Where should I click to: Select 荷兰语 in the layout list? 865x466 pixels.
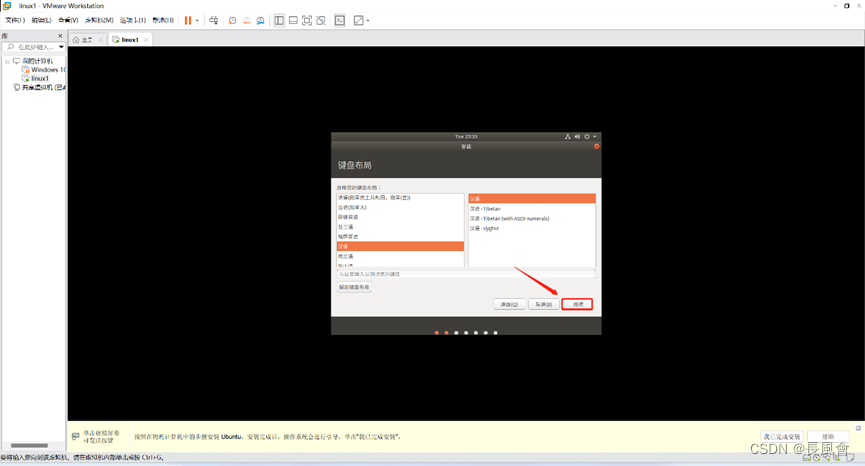tap(400, 256)
